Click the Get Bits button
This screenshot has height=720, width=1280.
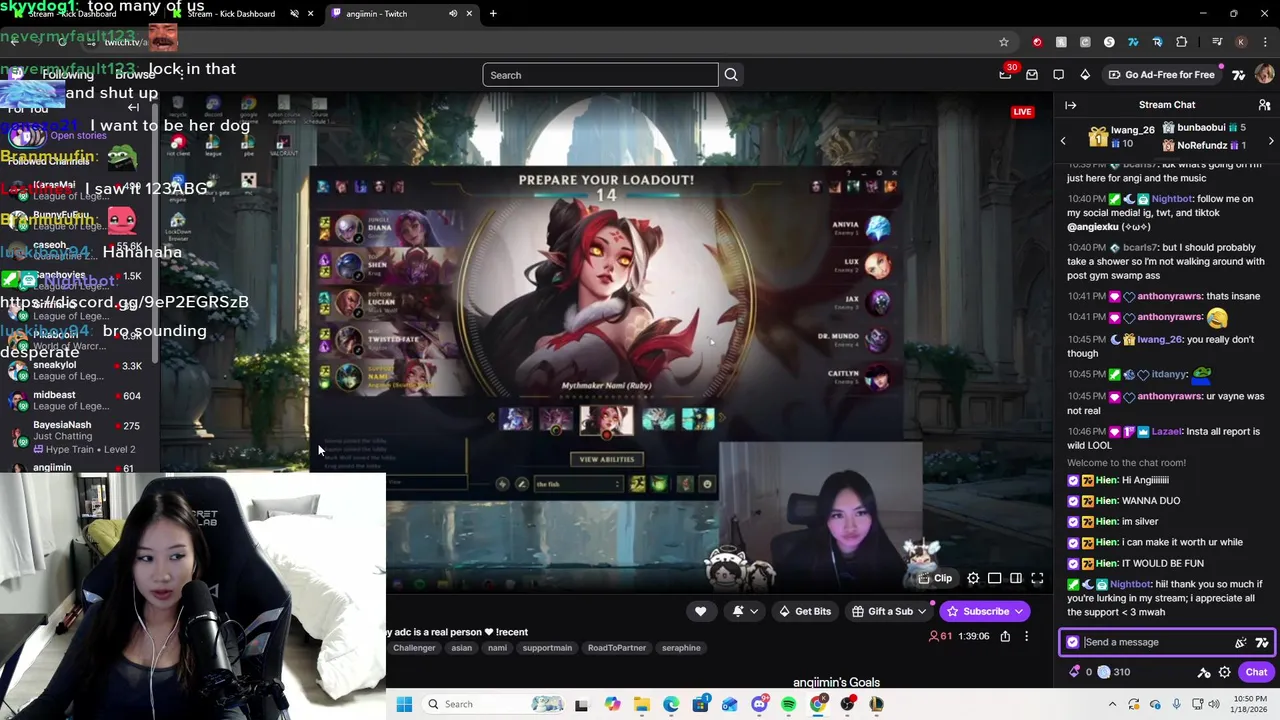(804, 611)
